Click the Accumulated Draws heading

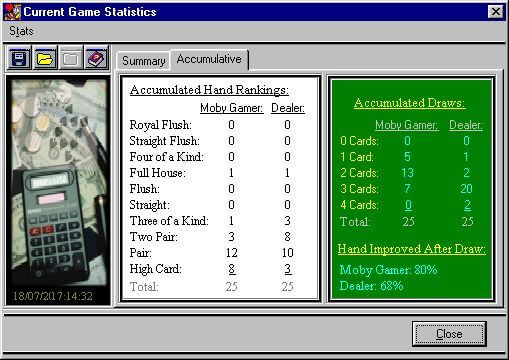[409, 103]
